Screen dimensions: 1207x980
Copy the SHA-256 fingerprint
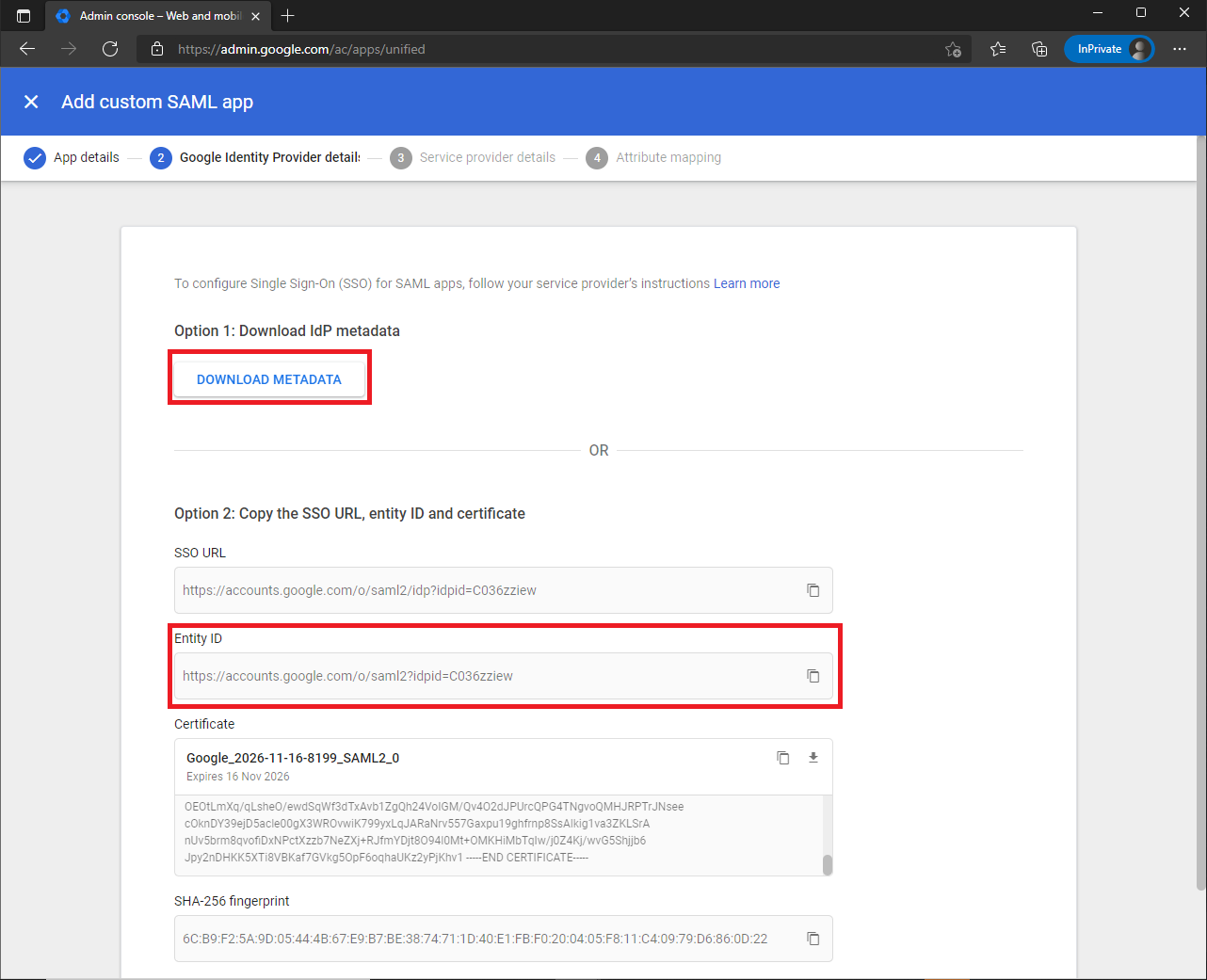pos(813,939)
